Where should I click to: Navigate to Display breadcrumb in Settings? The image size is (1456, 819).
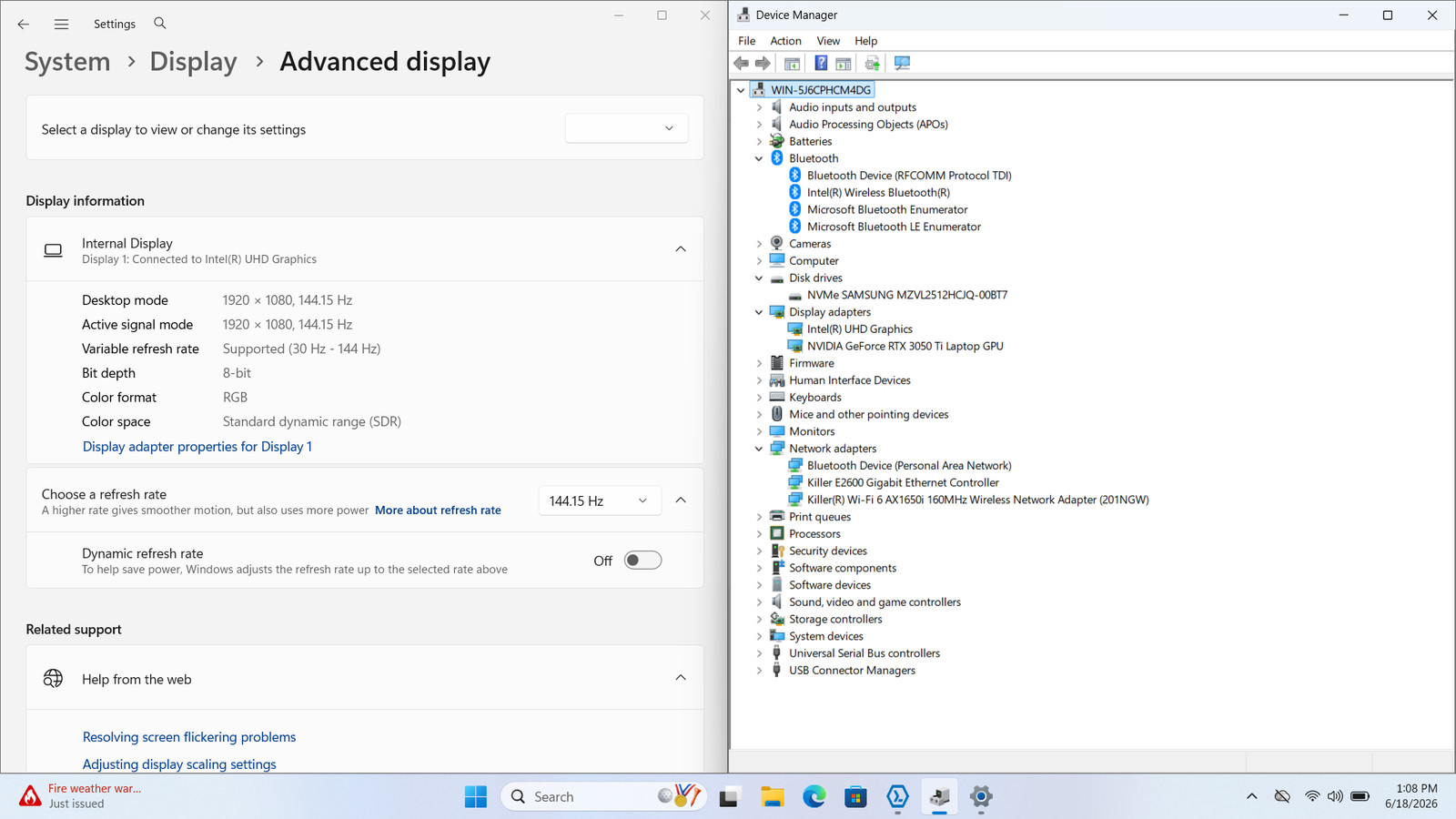[193, 62]
